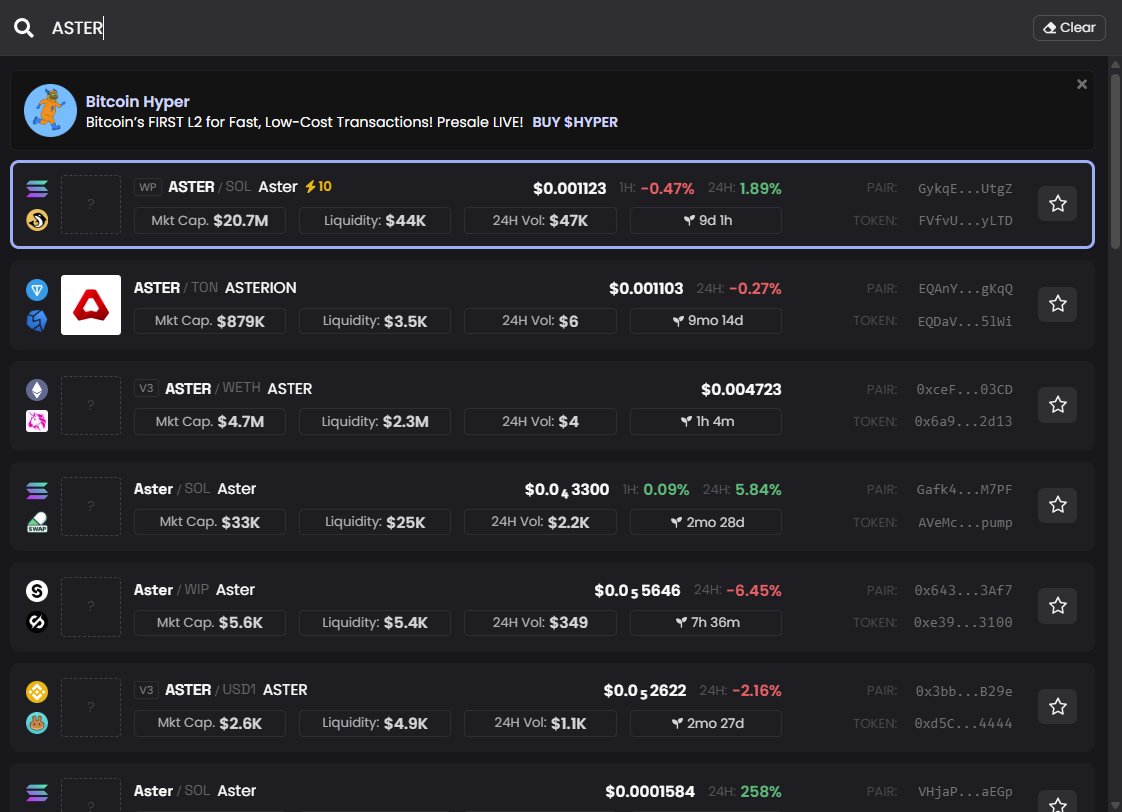Click Solana icon on Gafk4 row
Viewport: 1122px width, 812px height.
(37, 490)
